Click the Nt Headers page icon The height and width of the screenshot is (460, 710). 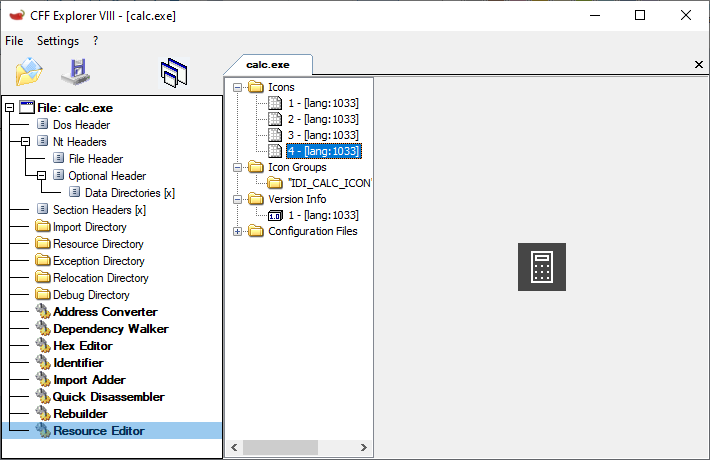click(42, 141)
